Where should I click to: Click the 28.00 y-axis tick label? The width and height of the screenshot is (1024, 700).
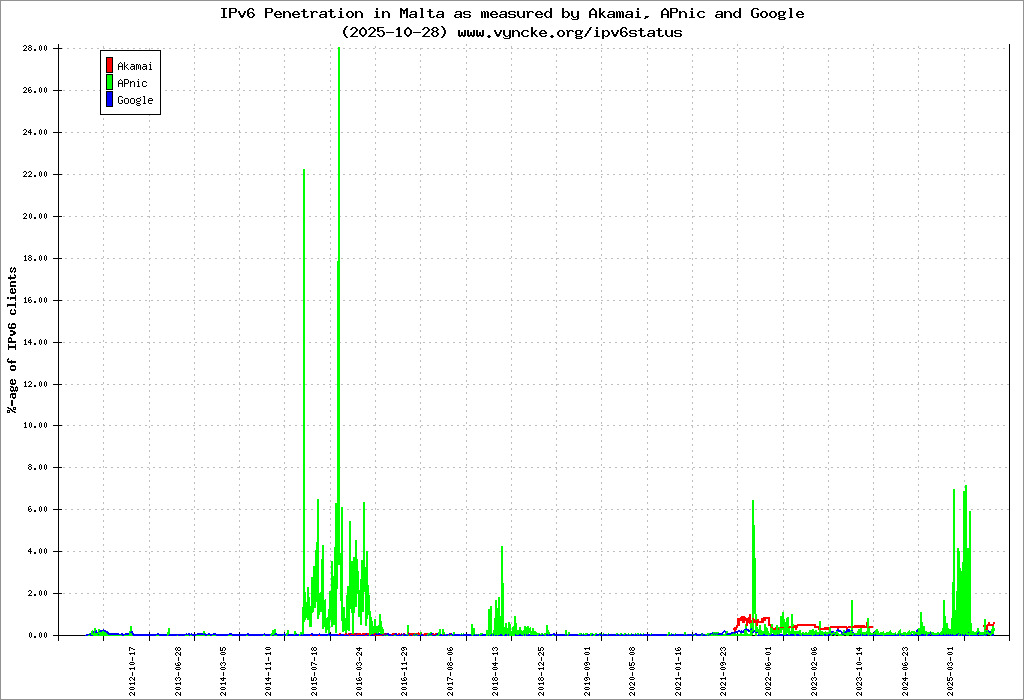point(36,48)
